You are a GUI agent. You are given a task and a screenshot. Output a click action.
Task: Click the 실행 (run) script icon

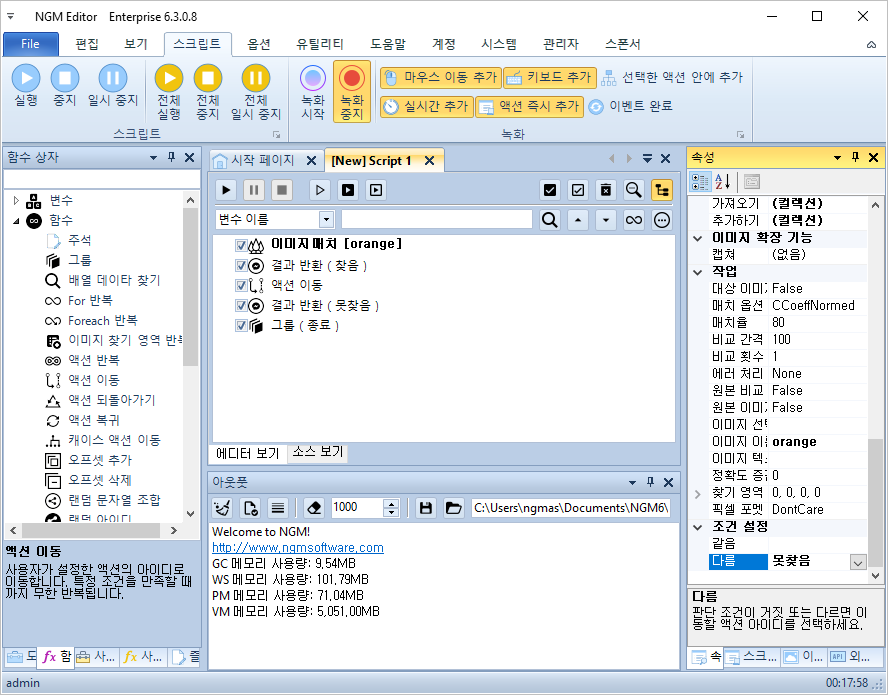point(26,79)
